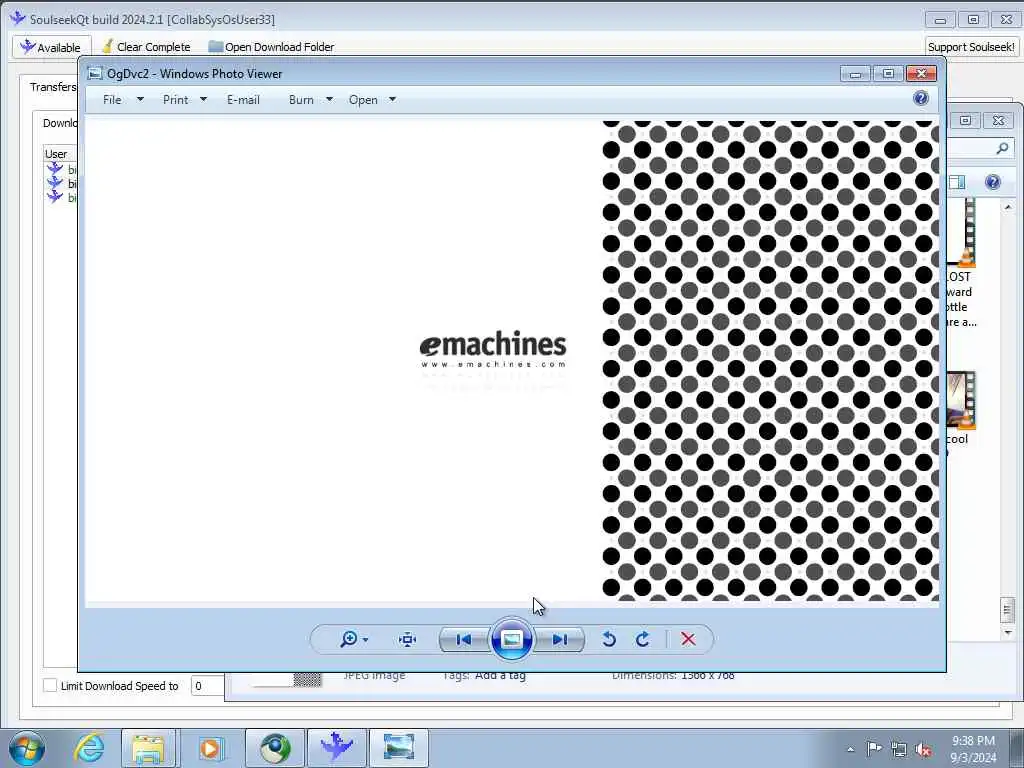Image resolution: width=1024 pixels, height=768 pixels.
Task: Open the Print menu
Action: coord(175,100)
